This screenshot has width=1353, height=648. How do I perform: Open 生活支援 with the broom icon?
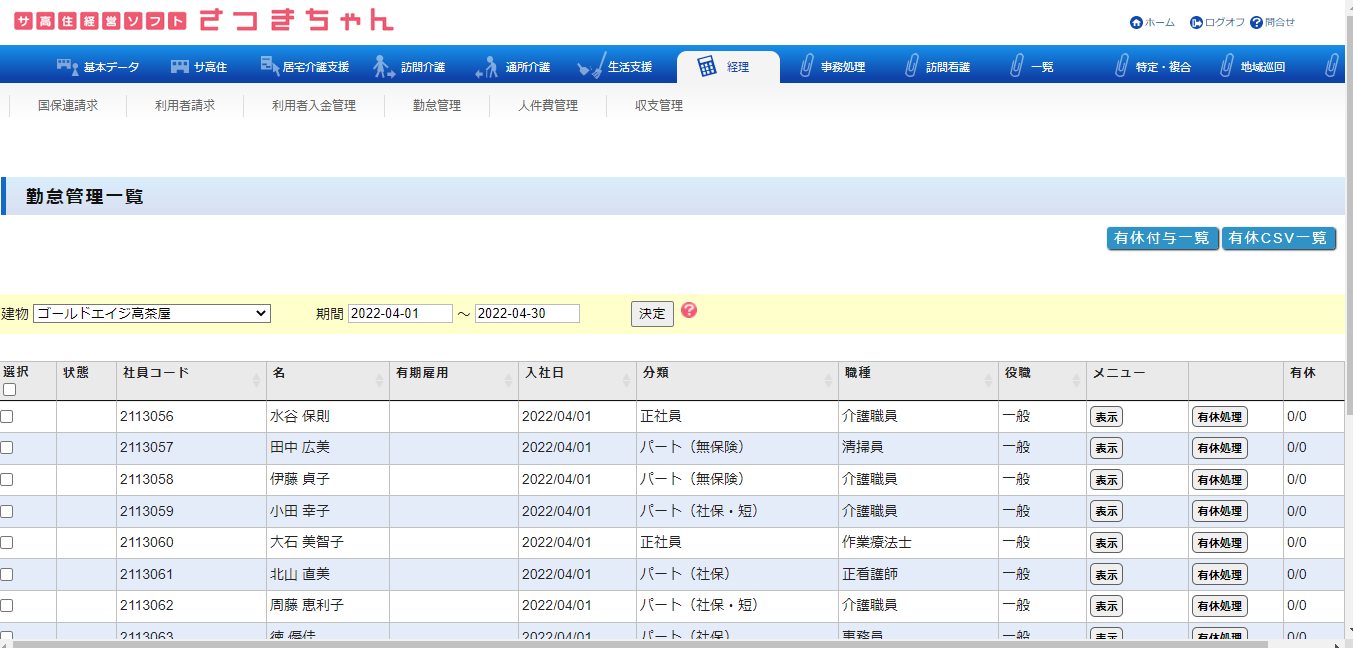(591, 67)
